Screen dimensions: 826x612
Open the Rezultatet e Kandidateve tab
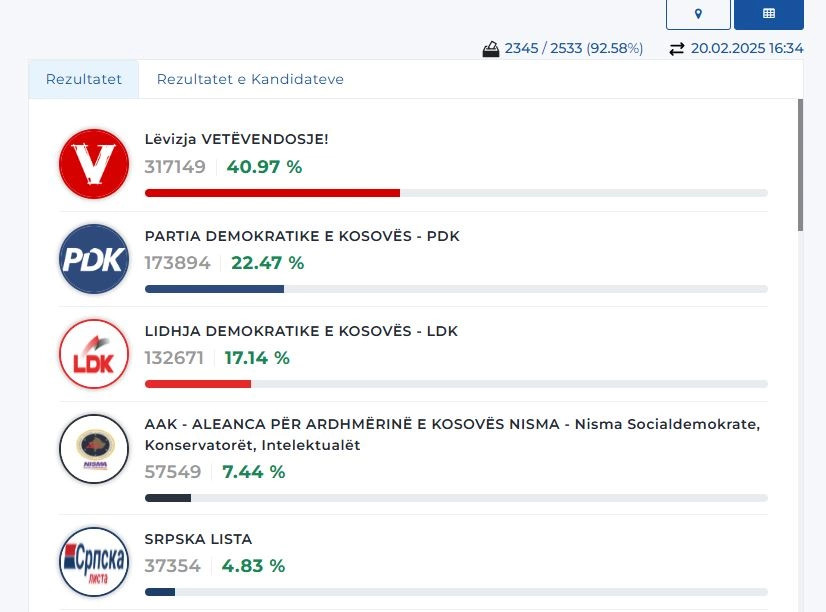(250, 79)
